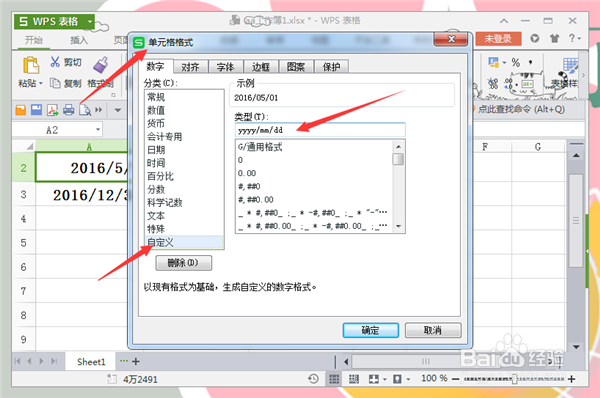Viewport: 600px width, 398px height.
Task: Switch to the 对齐 tab
Action: (x=190, y=67)
